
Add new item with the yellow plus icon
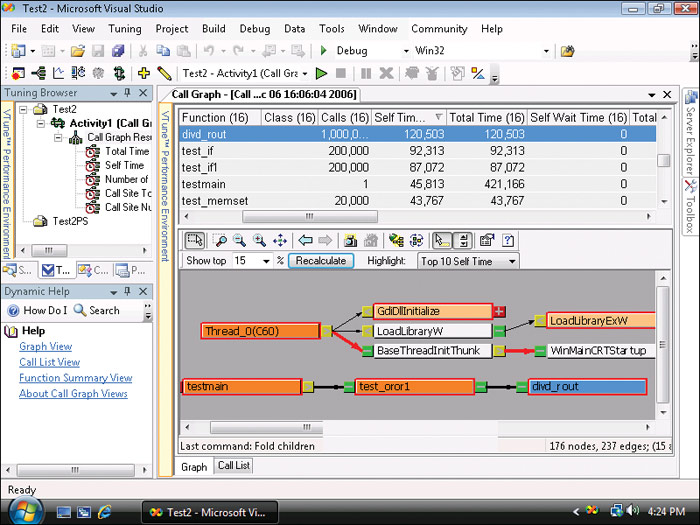coord(143,73)
